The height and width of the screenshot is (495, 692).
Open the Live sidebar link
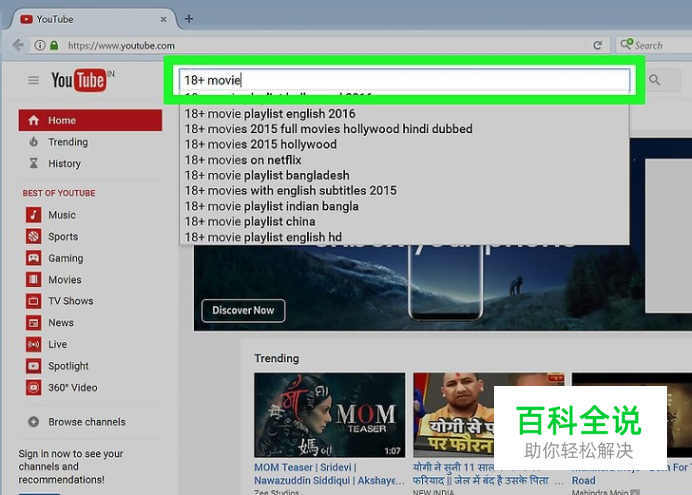(58, 344)
